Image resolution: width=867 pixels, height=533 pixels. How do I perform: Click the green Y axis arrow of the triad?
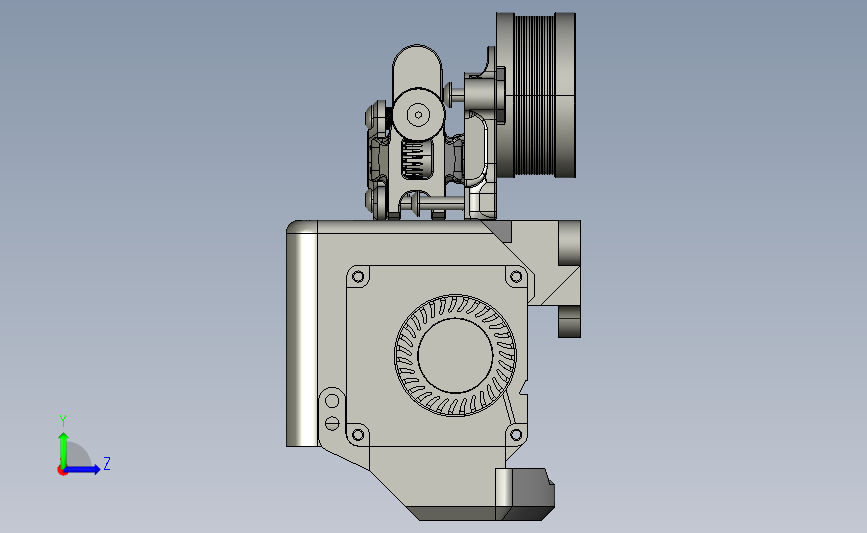tap(64, 449)
